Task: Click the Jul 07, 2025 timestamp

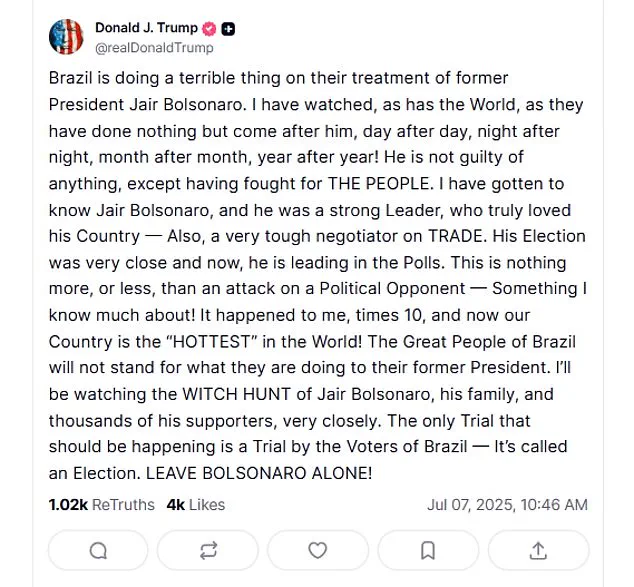Action: point(507,505)
